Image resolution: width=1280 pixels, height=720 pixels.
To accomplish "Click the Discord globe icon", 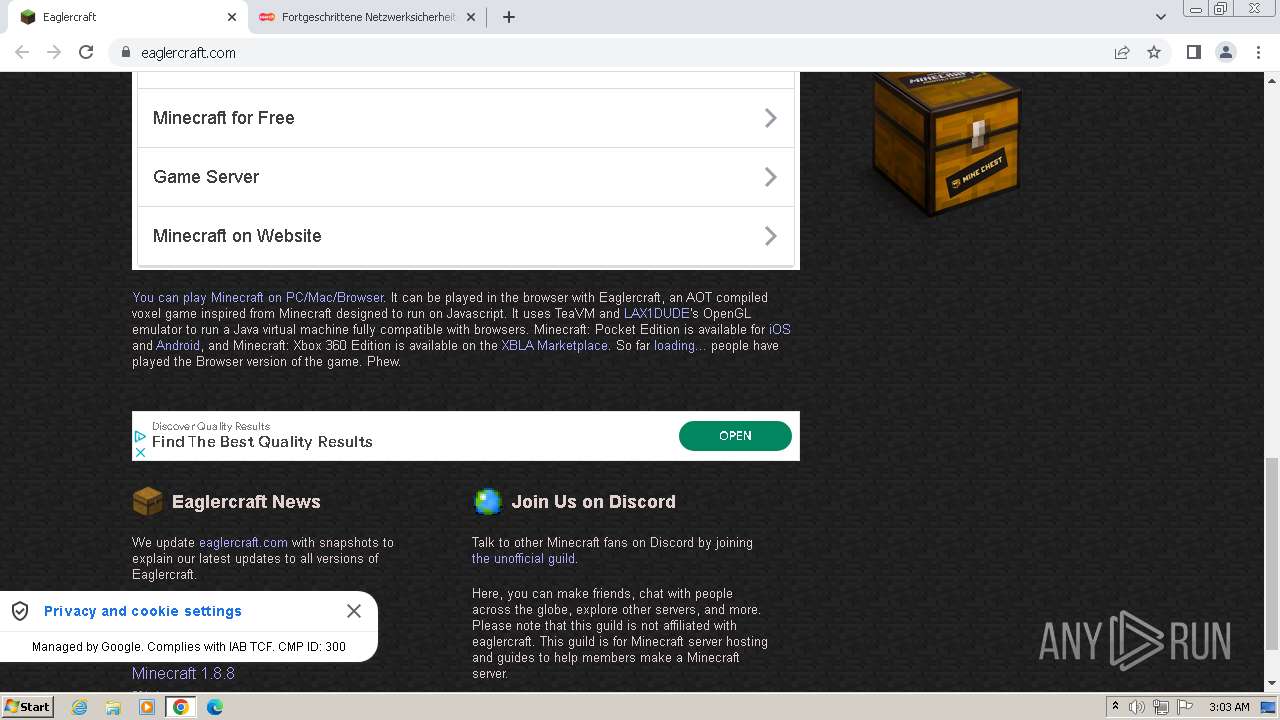I will 487,501.
